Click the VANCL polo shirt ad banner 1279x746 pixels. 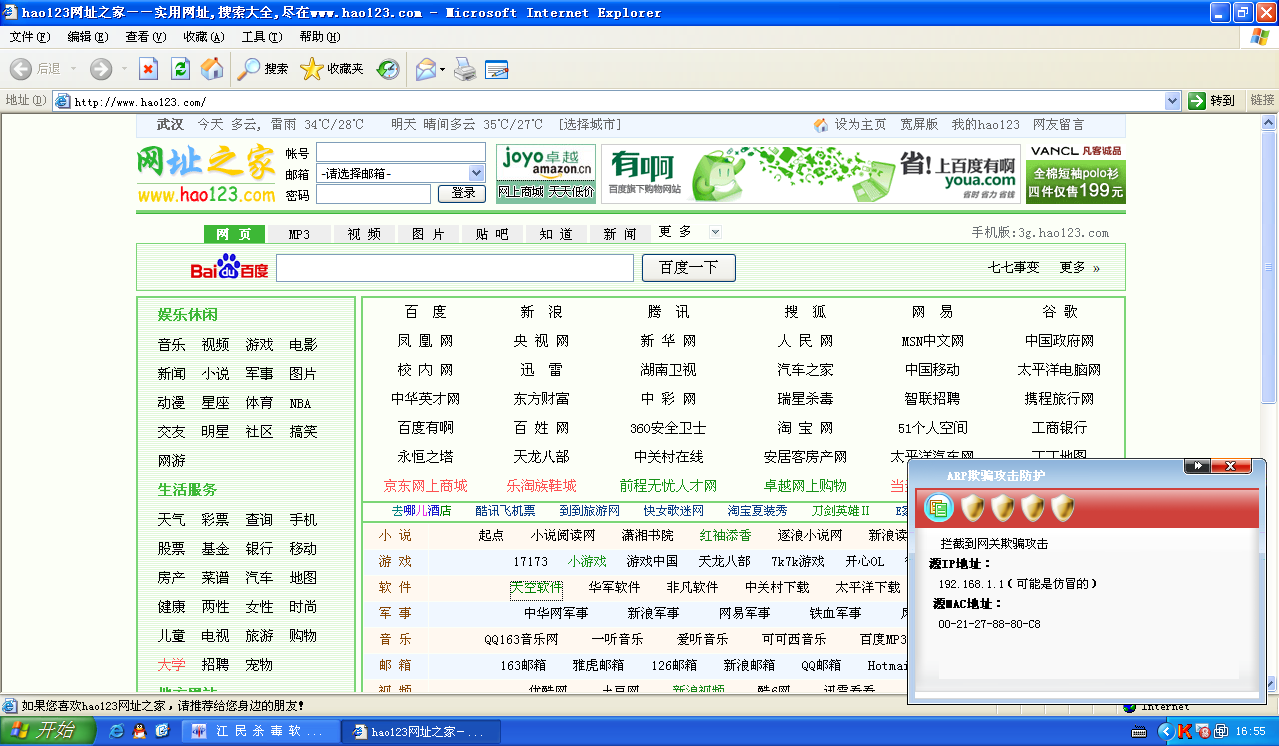coord(1075,174)
